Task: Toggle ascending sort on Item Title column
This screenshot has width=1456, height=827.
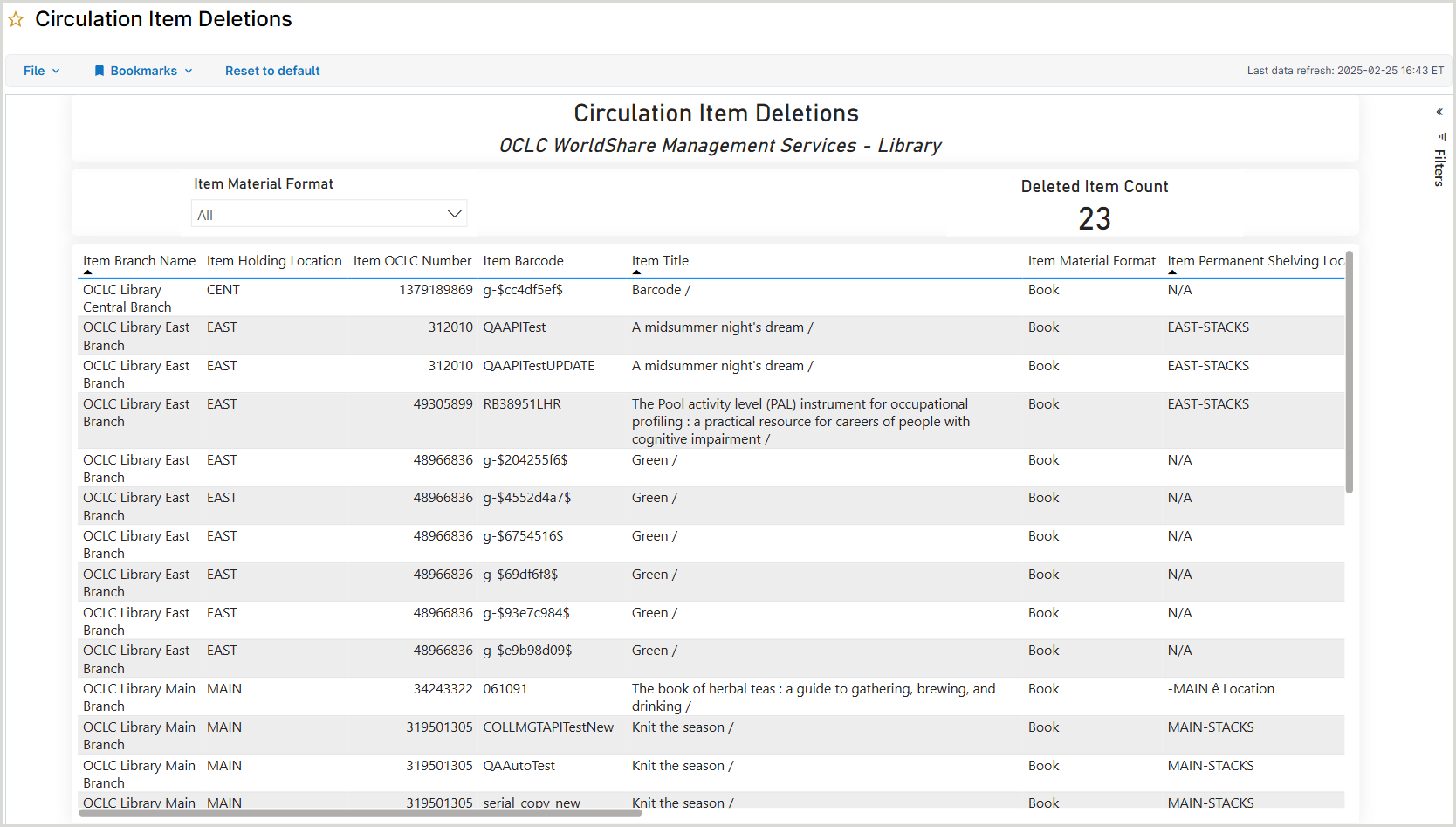Action: pyautogui.click(x=637, y=272)
